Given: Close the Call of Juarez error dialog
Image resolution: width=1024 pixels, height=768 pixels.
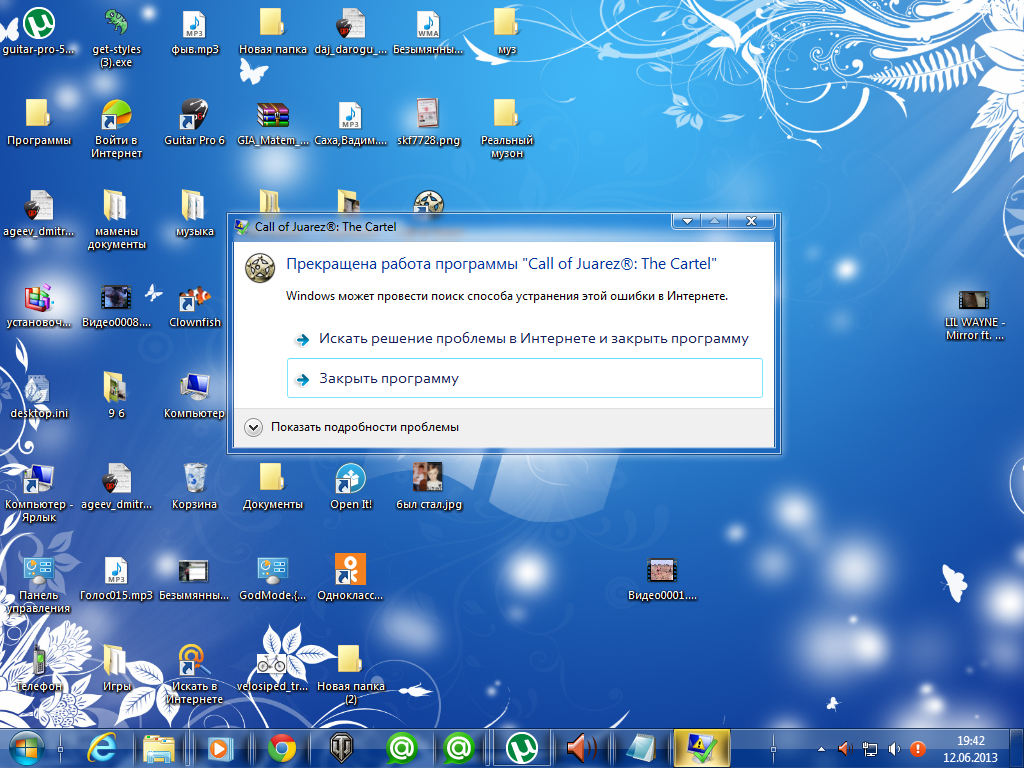Looking at the screenshot, I should [x=752, y=221].
